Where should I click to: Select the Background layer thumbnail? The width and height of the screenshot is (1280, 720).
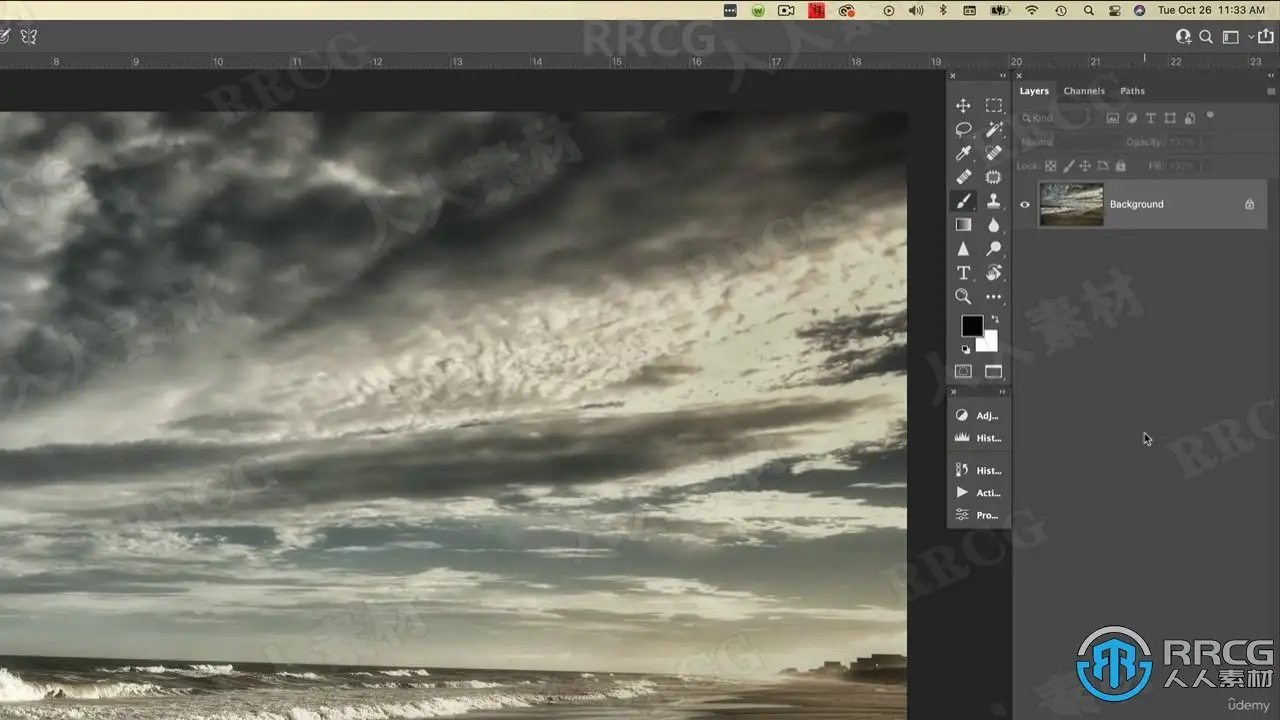pos(1071,204)
